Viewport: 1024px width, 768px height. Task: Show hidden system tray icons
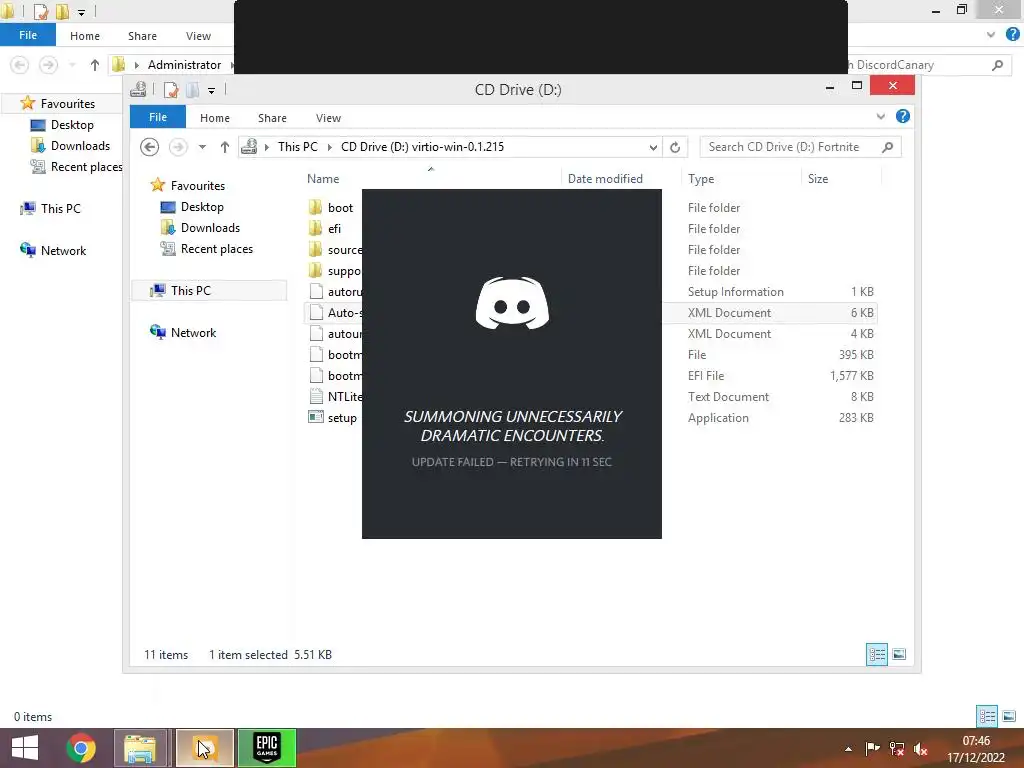tap(848, 749)
